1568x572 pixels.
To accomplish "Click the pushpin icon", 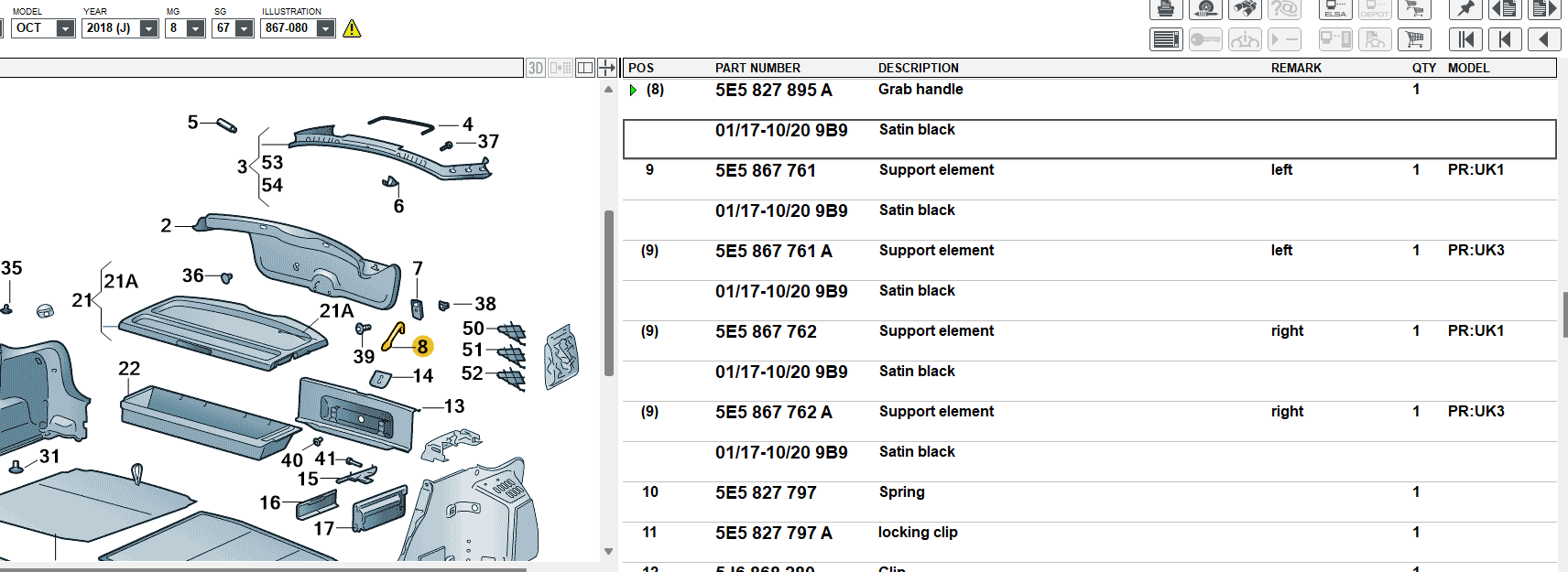I will pyautogui.click(x=1465, y=9).
